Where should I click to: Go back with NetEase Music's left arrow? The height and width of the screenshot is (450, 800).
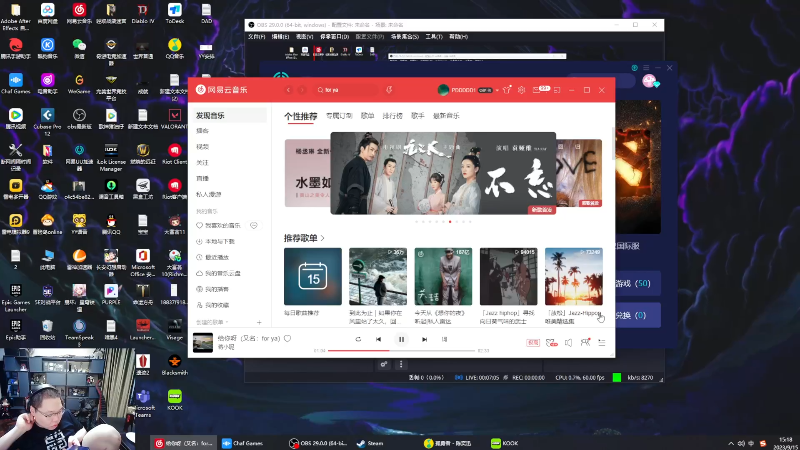288,90
